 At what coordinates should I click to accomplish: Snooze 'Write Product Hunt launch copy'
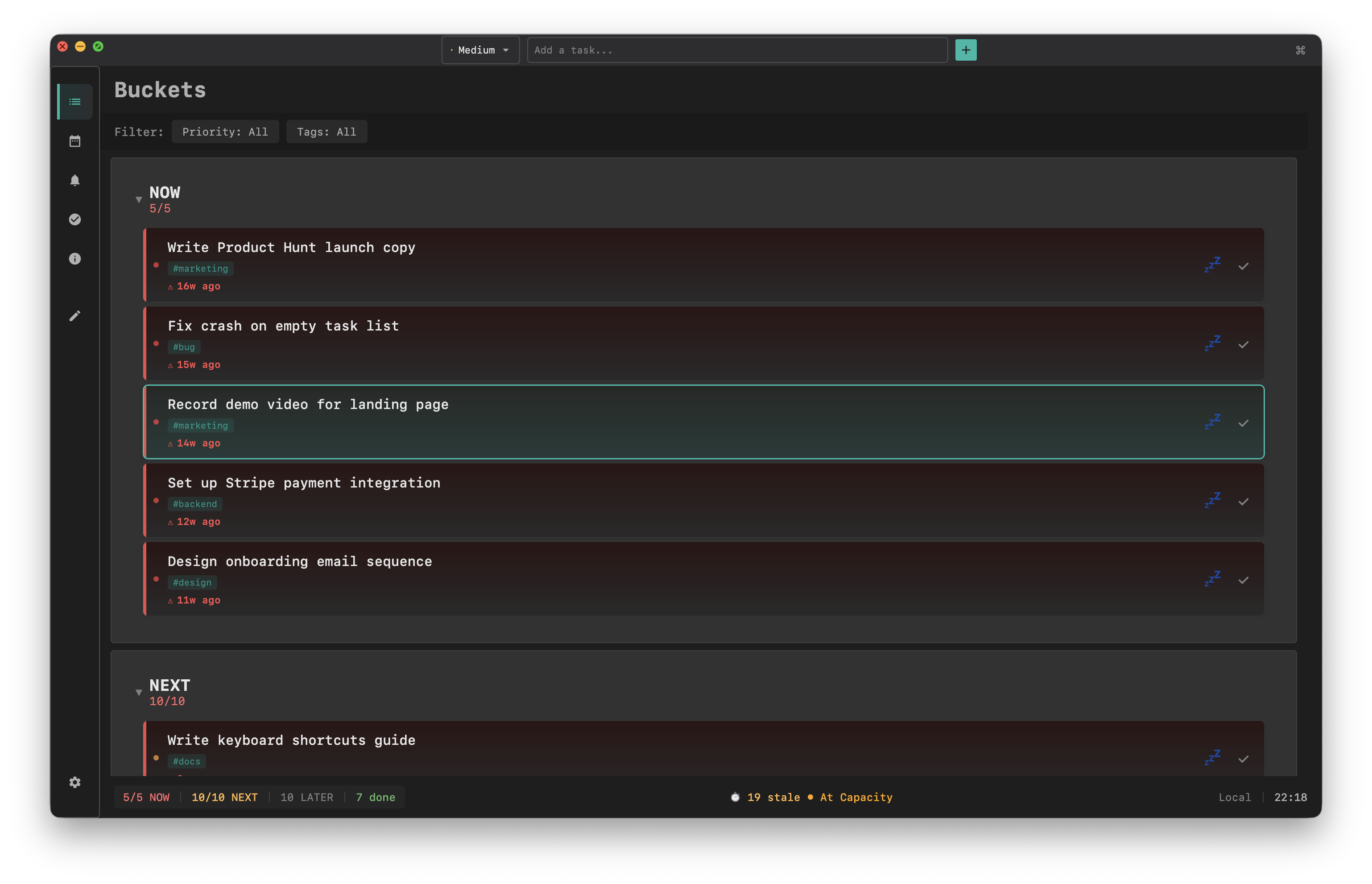coord(1212,265)
